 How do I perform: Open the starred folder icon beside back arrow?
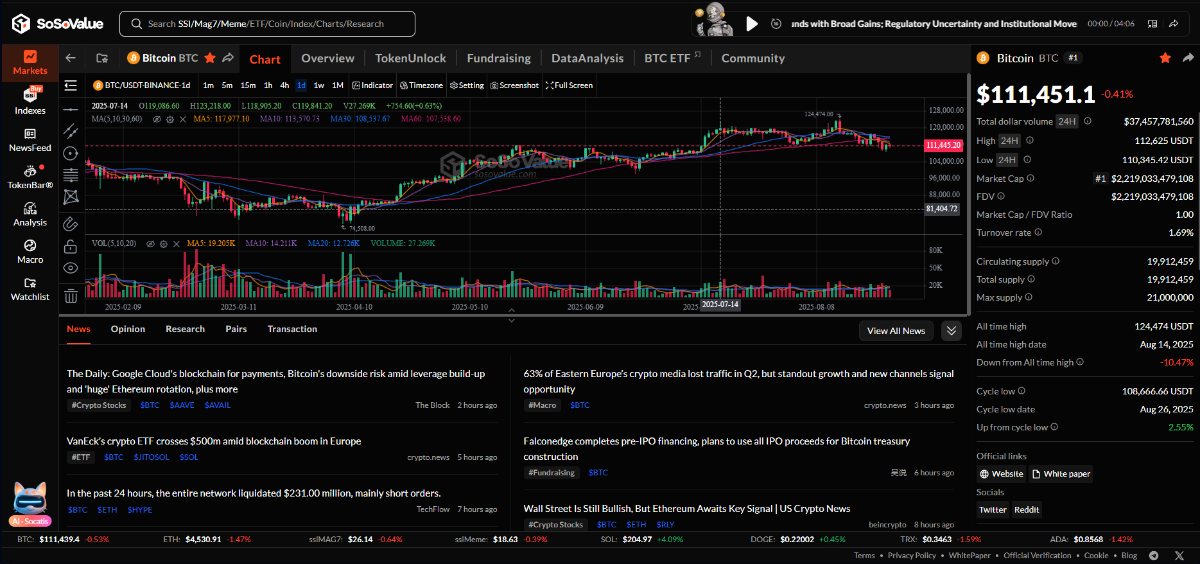coord(102,59)
